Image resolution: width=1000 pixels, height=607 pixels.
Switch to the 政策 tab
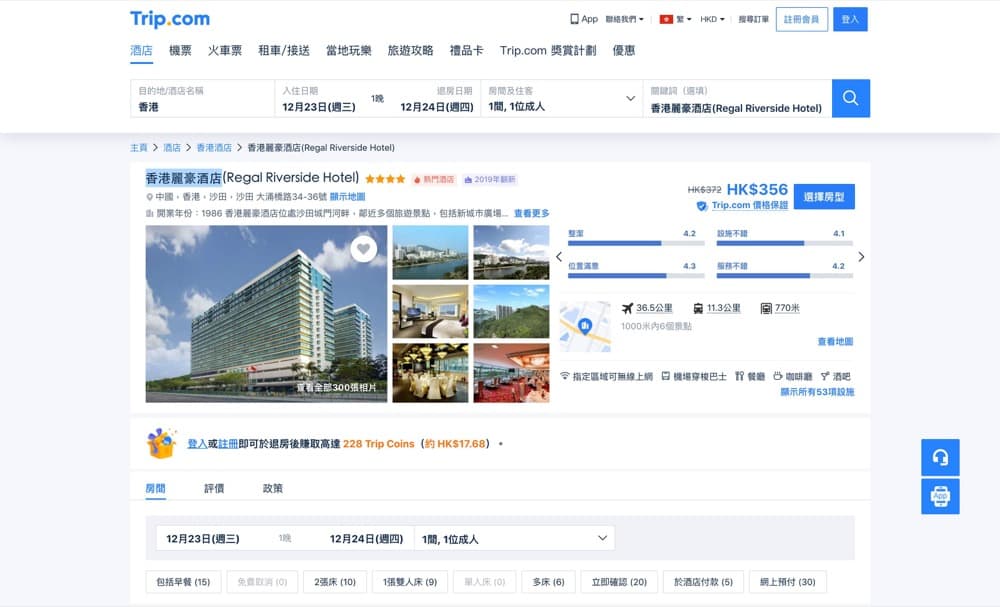coord(272,488)
